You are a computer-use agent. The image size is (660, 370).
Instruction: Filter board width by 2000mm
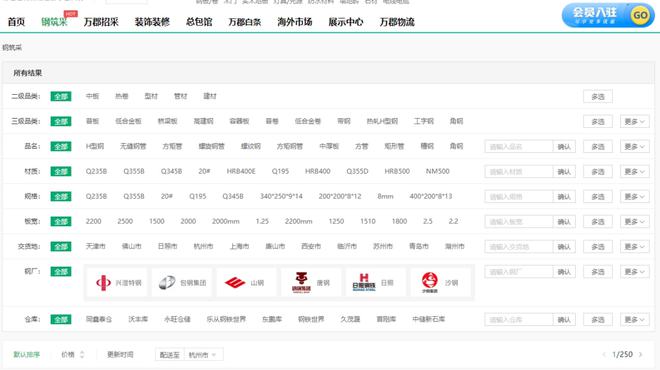[226, 221]
